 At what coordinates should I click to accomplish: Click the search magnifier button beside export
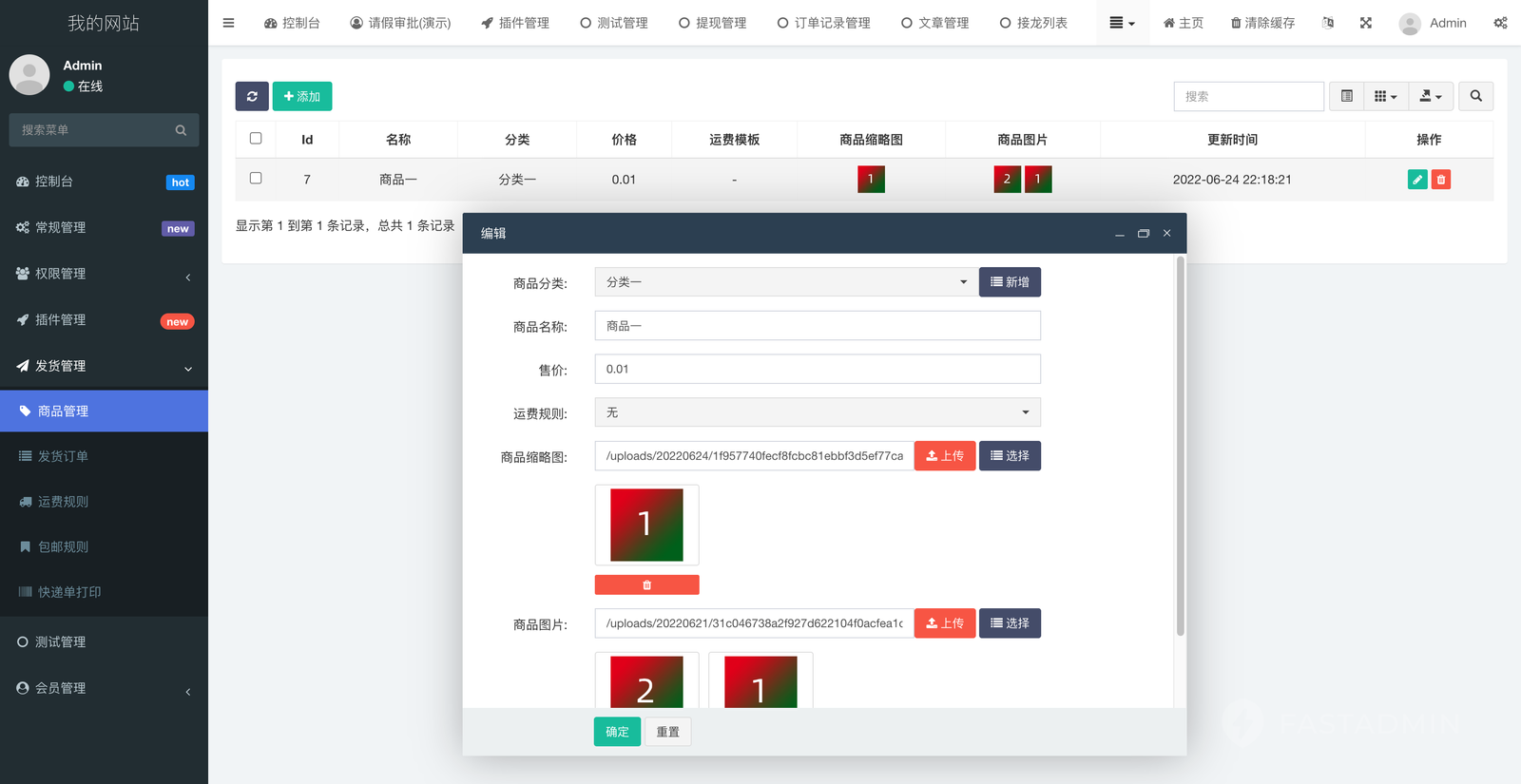click(1475, 96)
